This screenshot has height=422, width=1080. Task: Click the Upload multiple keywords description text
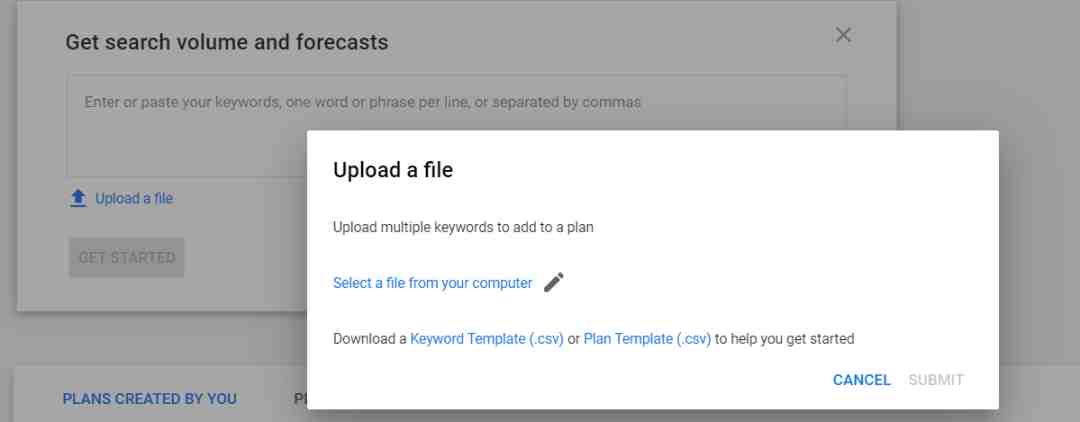coord(463,227)
